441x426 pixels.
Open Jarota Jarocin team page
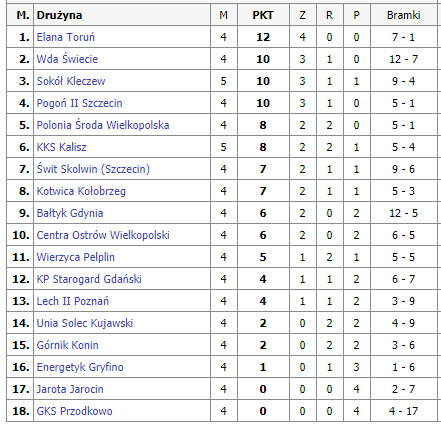[70, 389]
